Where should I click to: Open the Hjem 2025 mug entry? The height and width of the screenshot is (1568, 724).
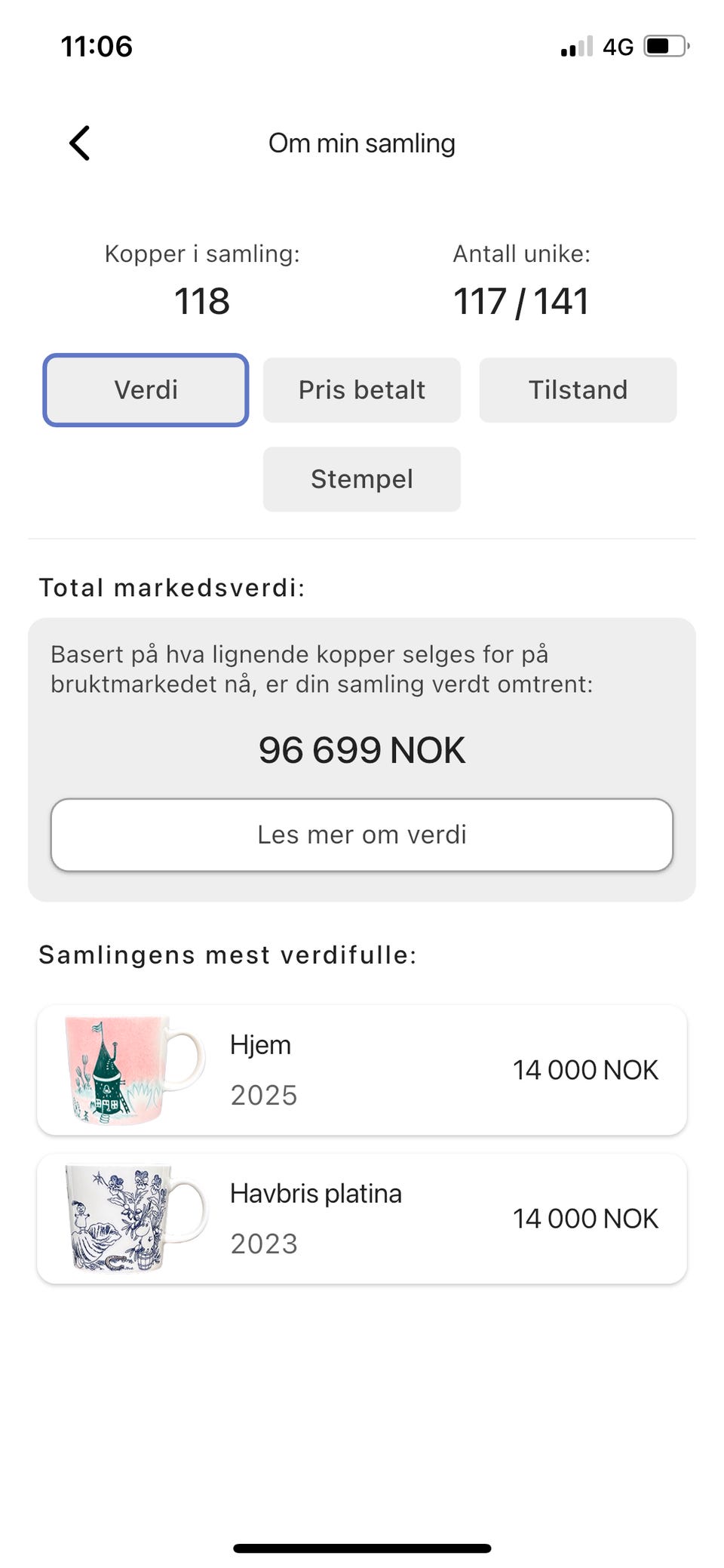(x=362, y=1070)
